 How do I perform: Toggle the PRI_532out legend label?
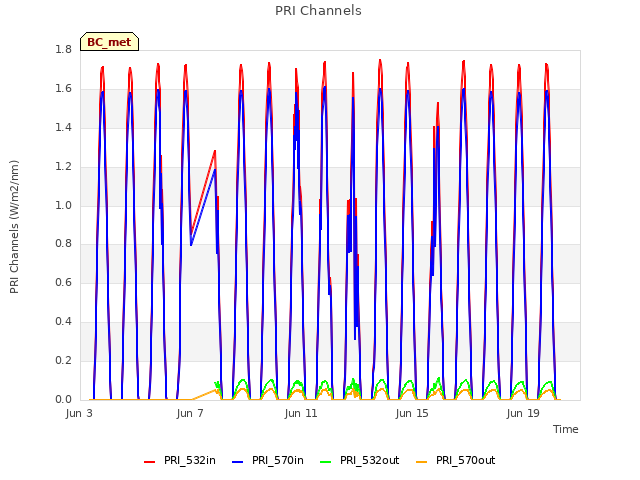tap(370, 460)
